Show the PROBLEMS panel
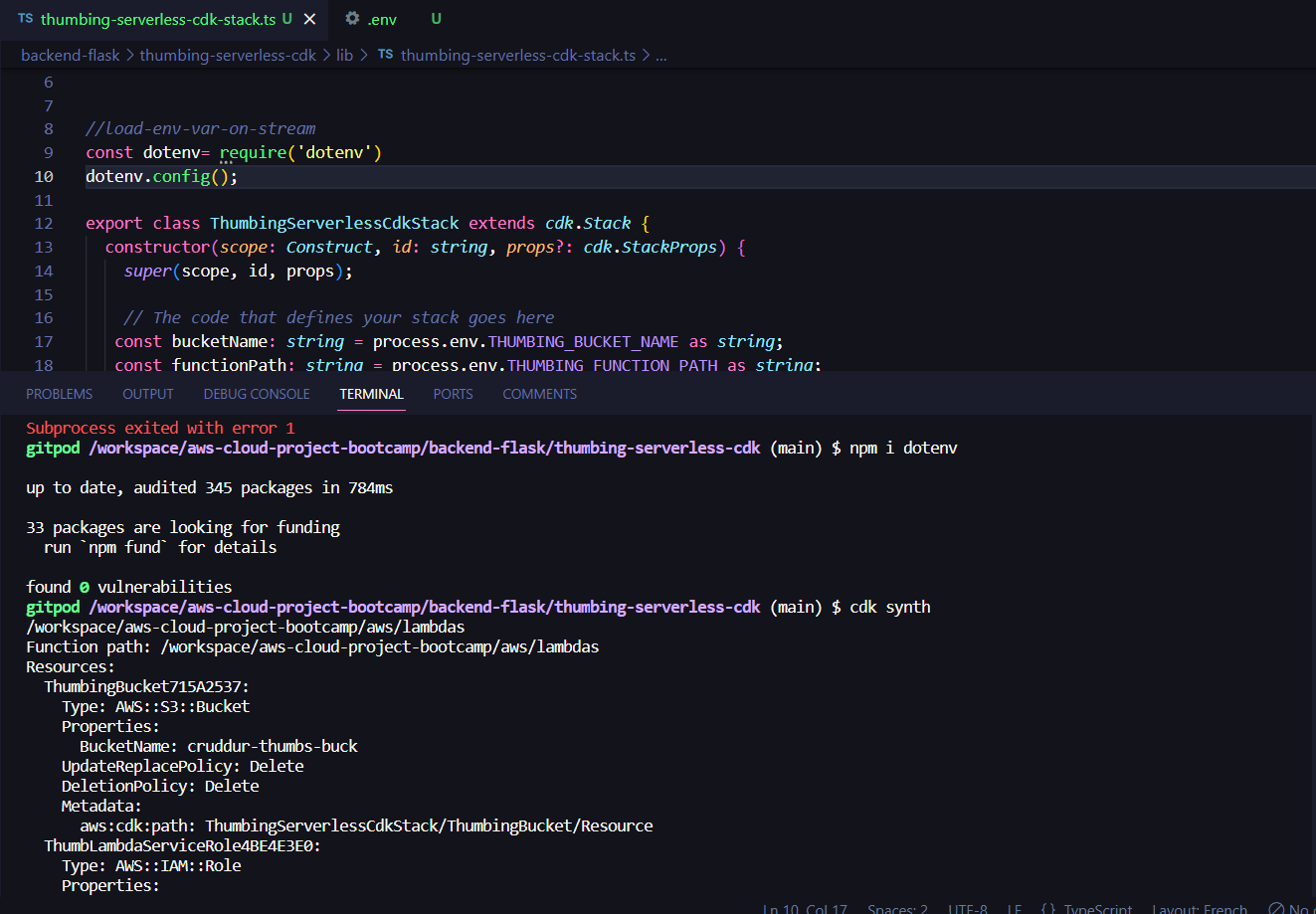This screenshot has height=914, width=1316. 60,394
